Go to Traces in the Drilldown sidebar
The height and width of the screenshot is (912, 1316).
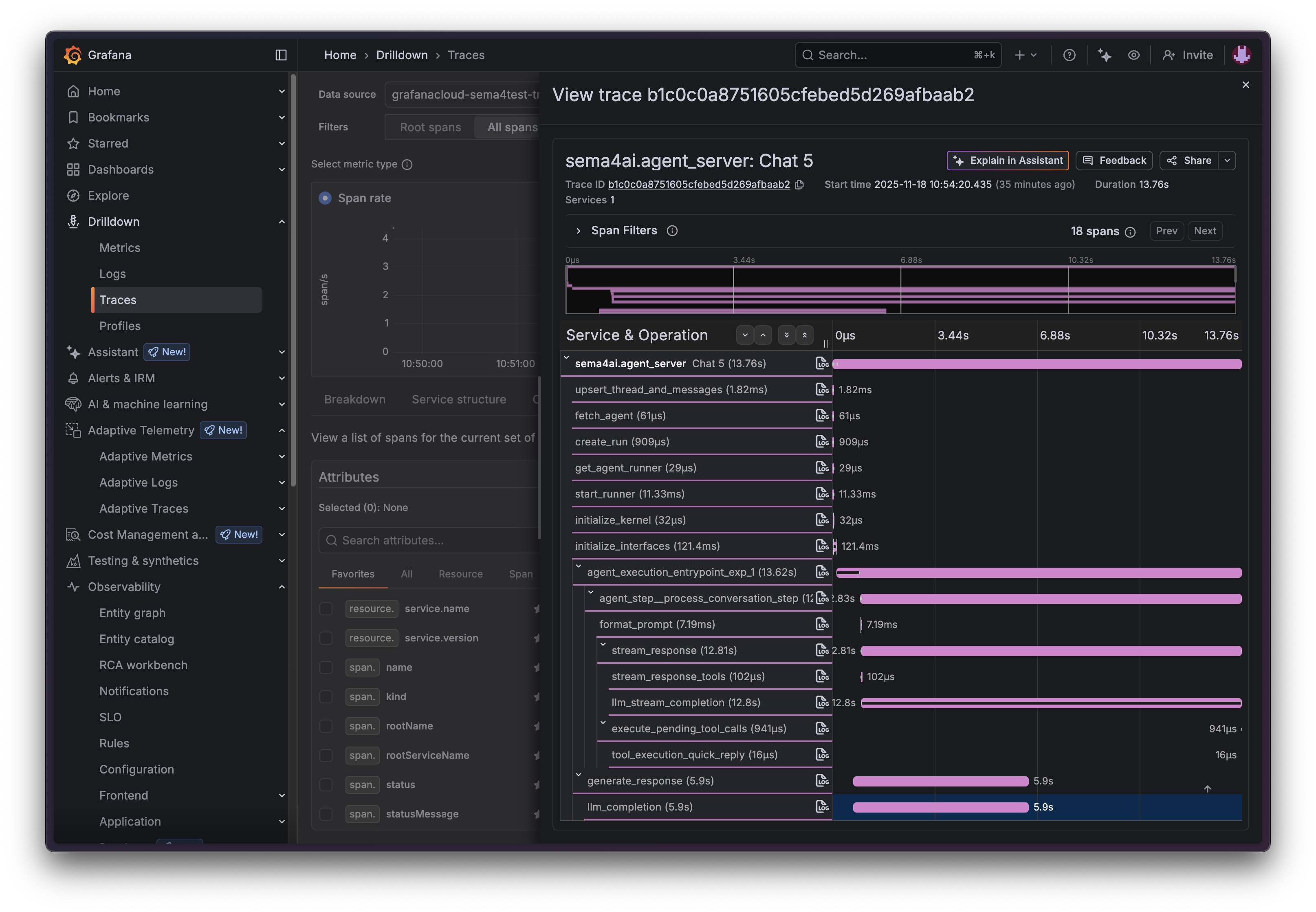(118, 300)
